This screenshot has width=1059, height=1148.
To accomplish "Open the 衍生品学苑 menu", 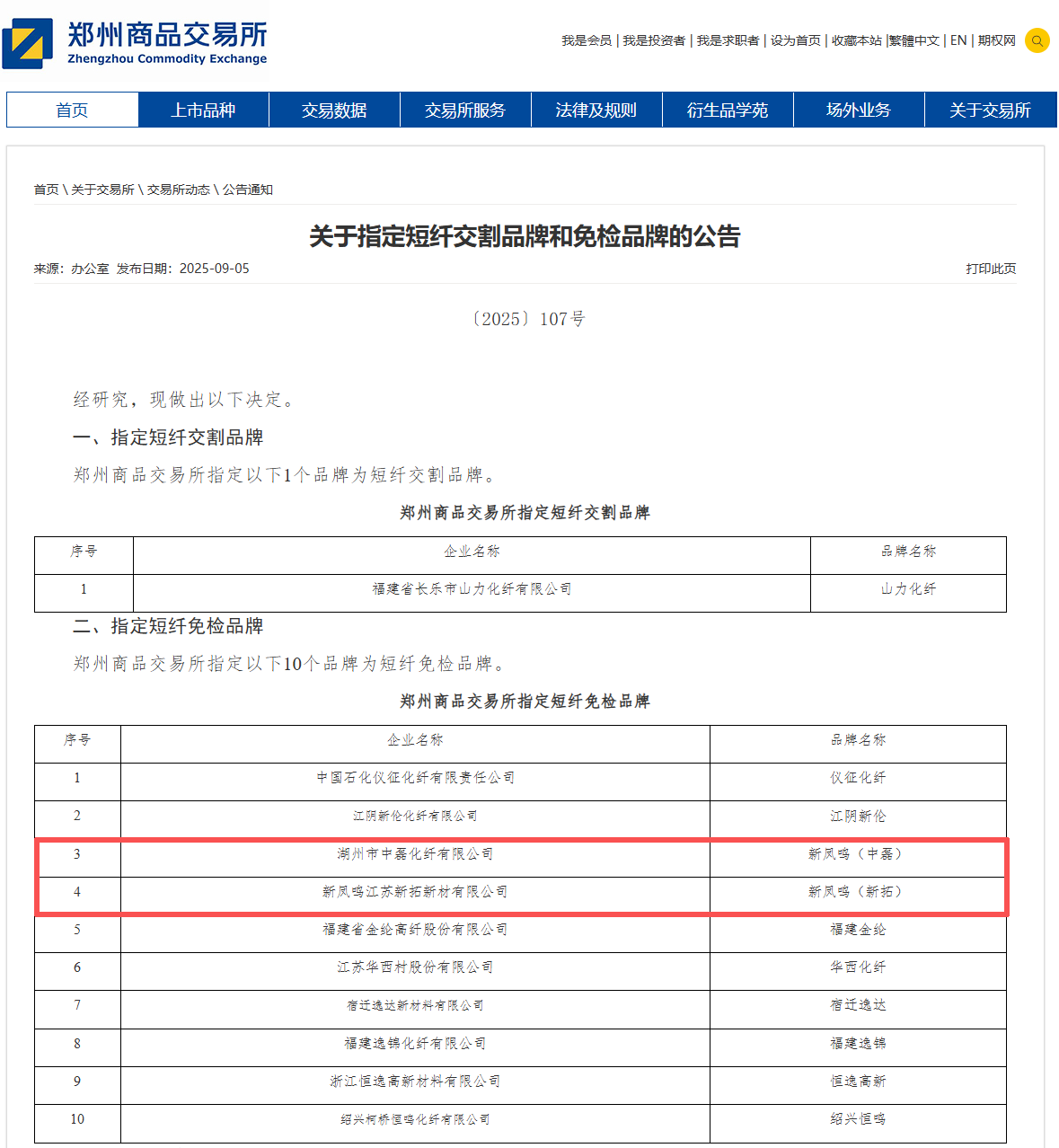I will click(x=728, y=110).
